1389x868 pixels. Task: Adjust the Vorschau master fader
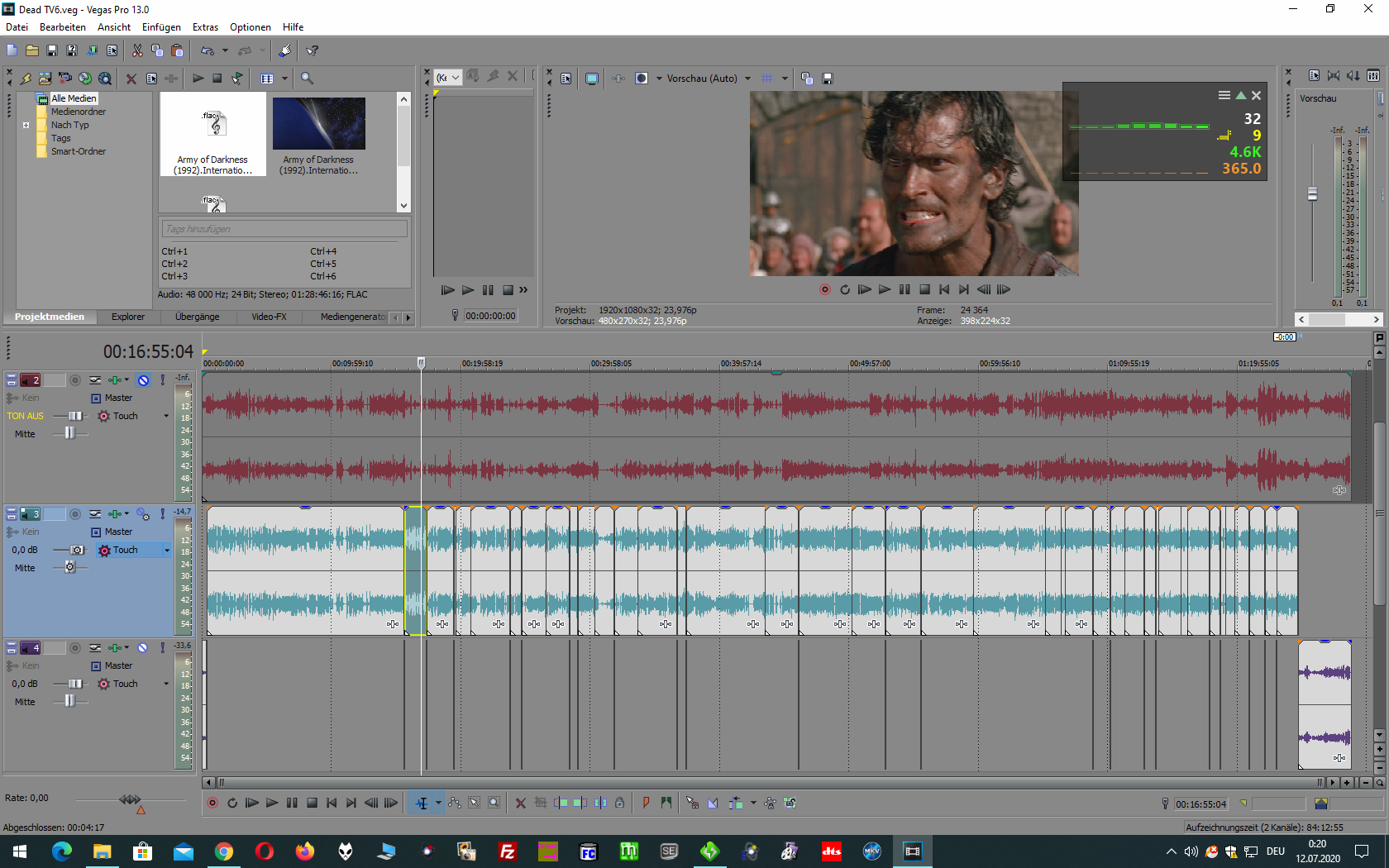pos(1312,194)
